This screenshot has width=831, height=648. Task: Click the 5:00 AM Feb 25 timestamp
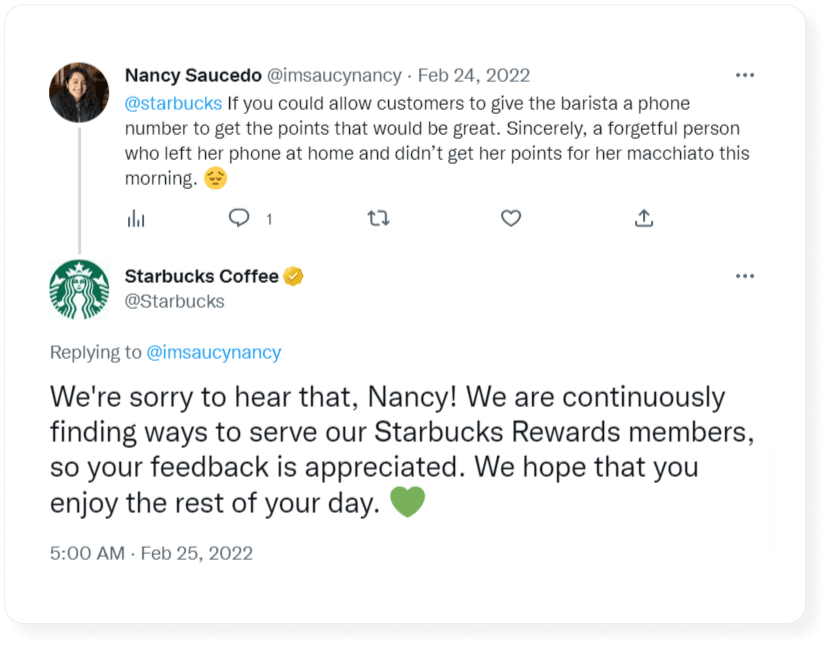151,553
